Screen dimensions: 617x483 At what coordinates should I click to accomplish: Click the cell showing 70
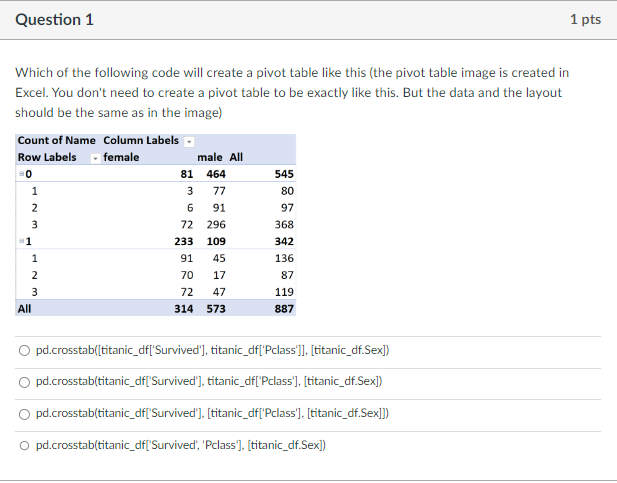point(187,275)
